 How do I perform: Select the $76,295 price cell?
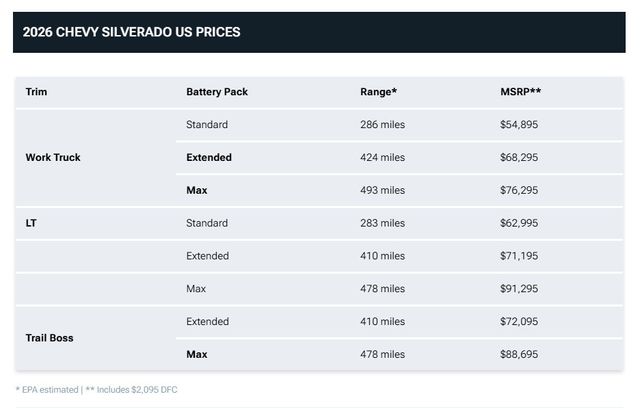pos(520,190)
